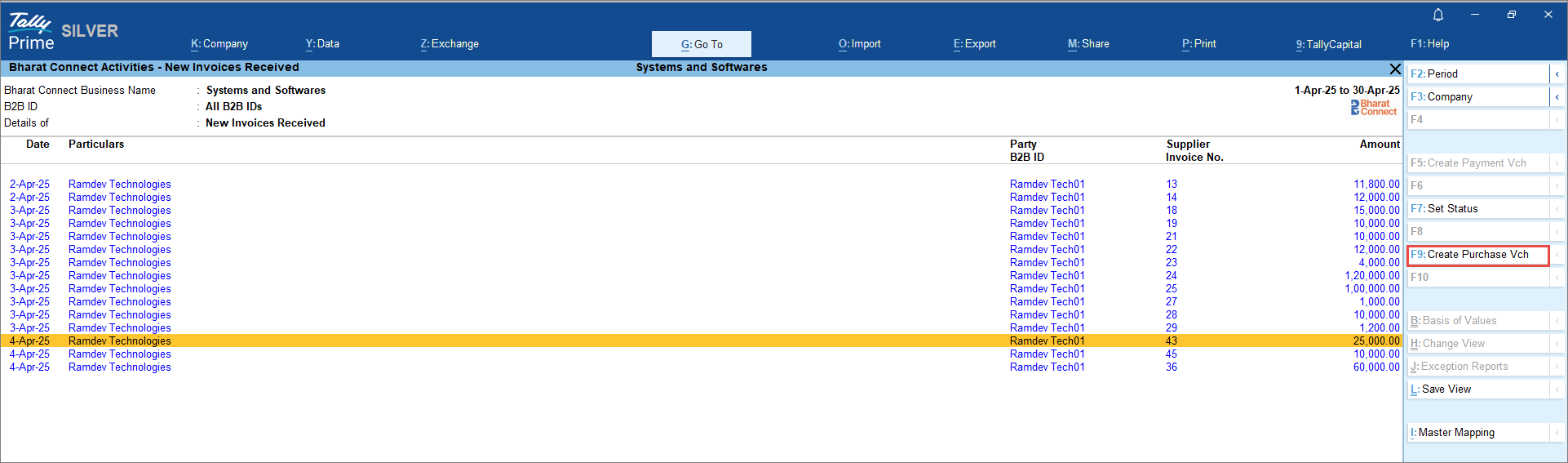Expand the F3 Company arrow
1568x463 pixels.
(1557, 97)
